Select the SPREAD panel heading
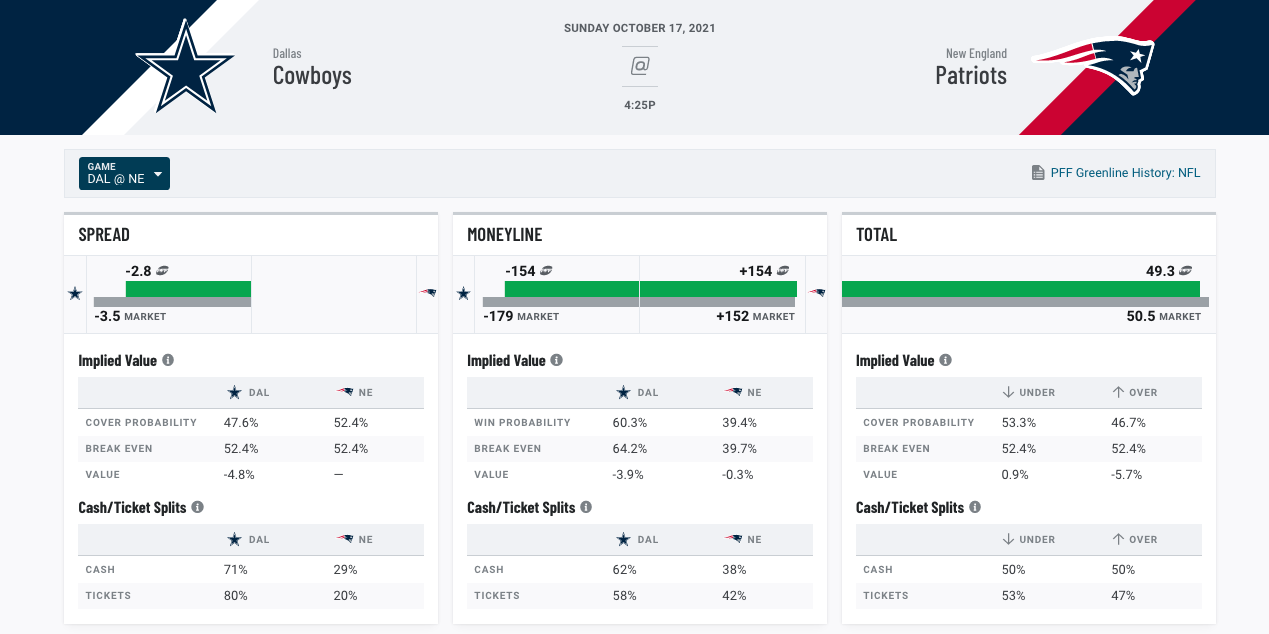The height and width of the screenshot is (634, 1269). (x=104, y=235)
